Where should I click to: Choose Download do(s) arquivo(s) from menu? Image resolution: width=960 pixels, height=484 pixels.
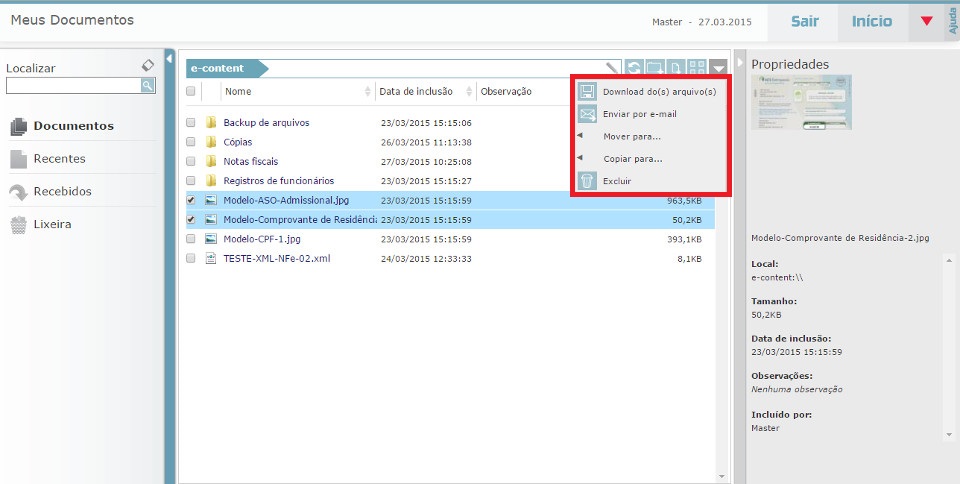pyautogui.click(x=659, y=92)
